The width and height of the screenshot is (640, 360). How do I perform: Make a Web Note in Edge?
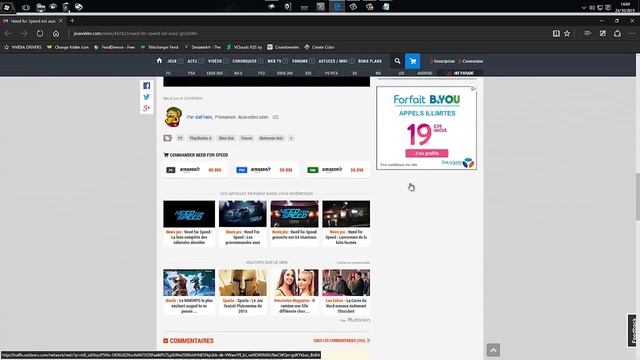click(x=603, y=33)
